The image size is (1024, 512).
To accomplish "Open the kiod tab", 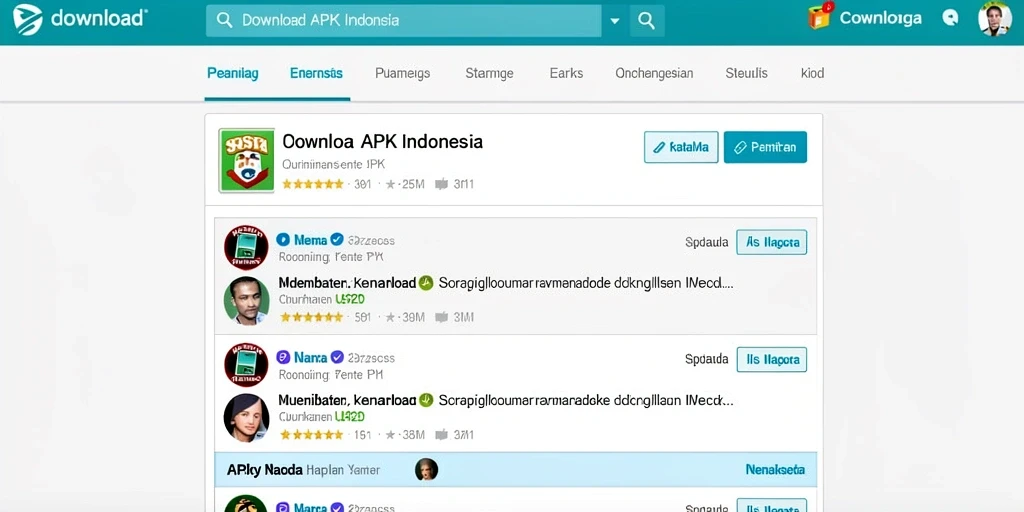I will coord(812,73).
